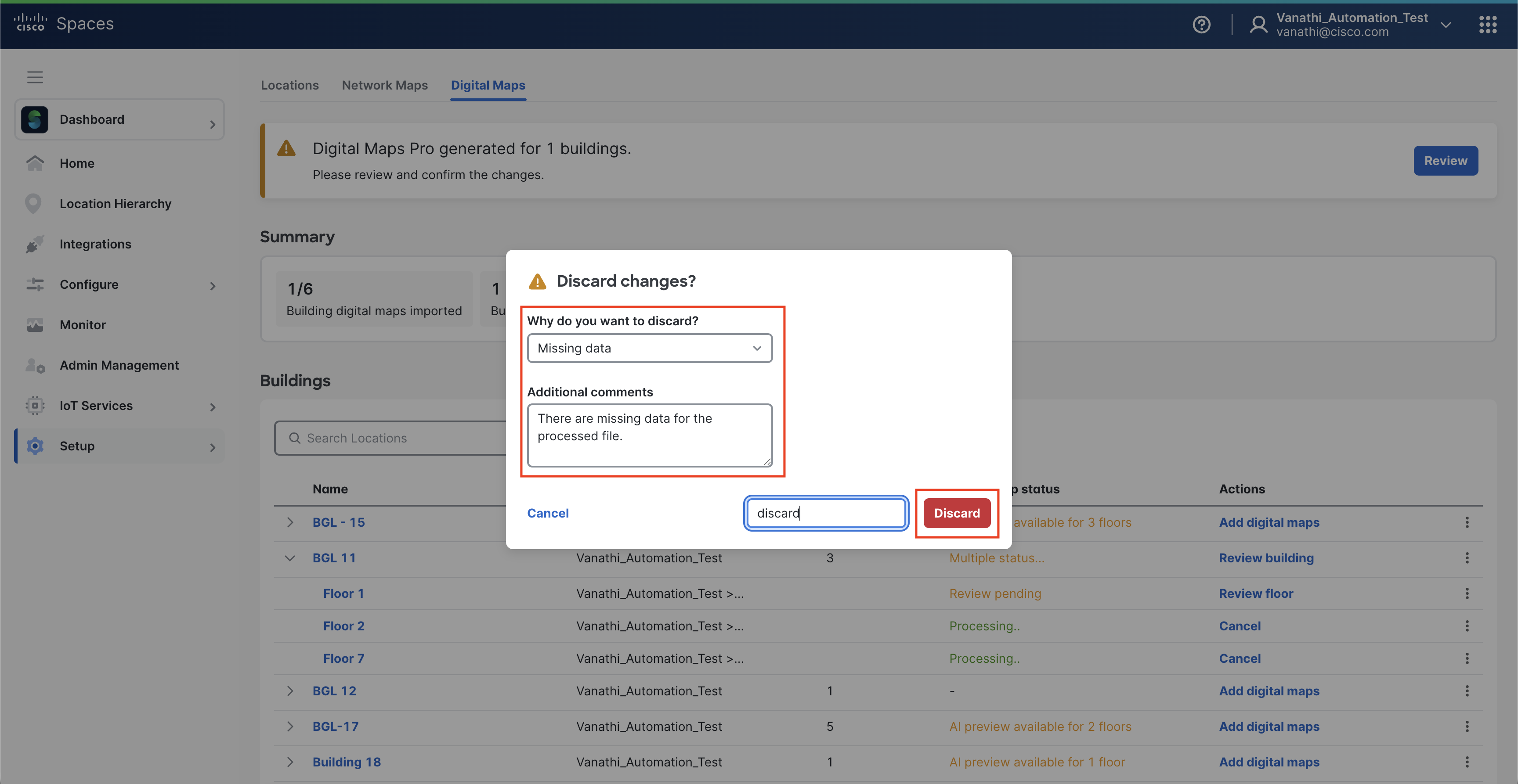Screen dimensions: 1518x784
Task: Click the hamburger menu icon
Action: (x=35, y=77)
